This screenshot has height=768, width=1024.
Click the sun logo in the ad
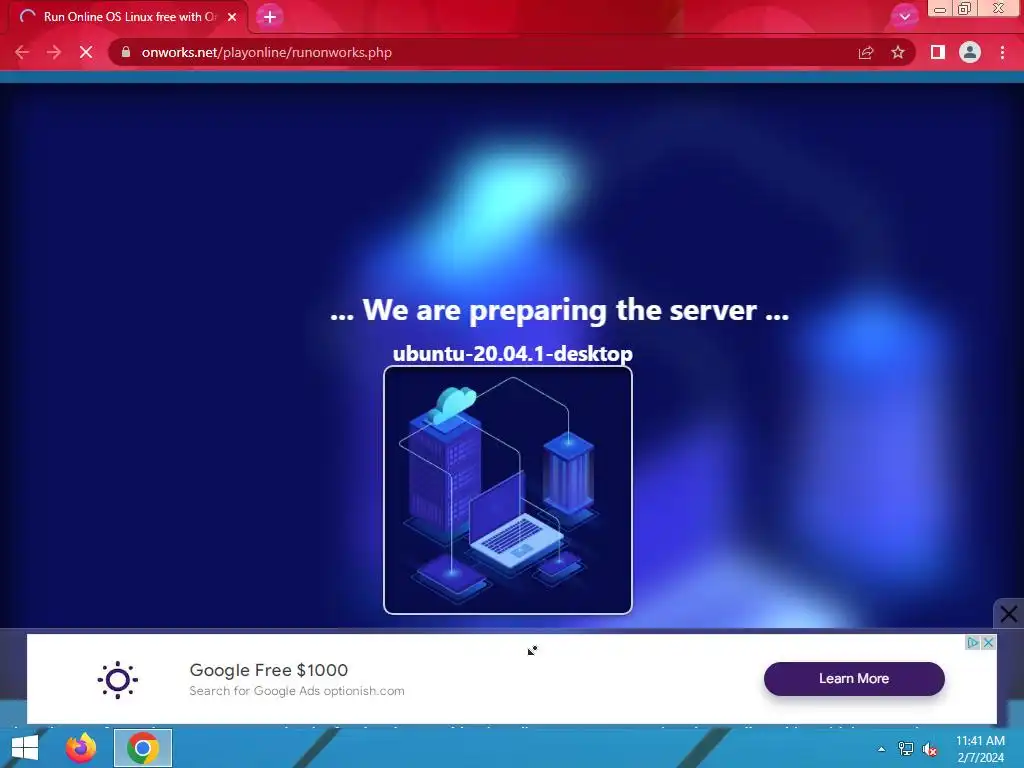[118, 680]
